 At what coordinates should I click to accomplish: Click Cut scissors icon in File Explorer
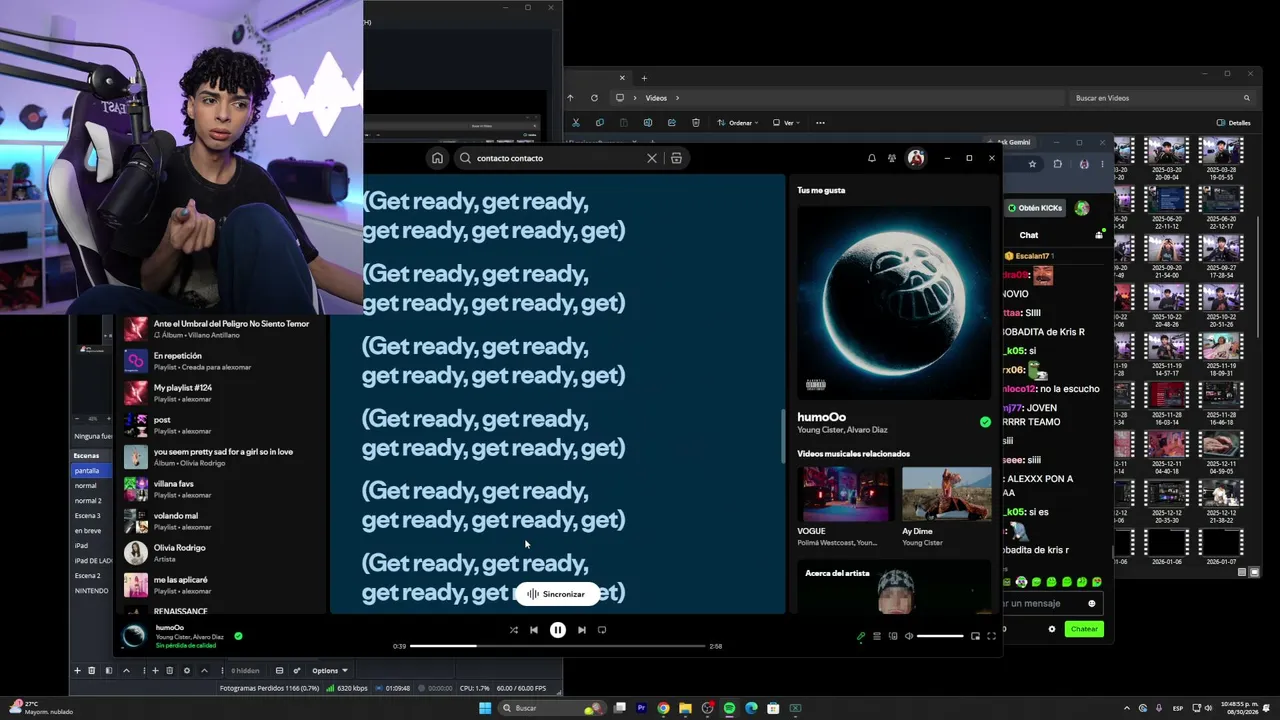click(576, 123)
